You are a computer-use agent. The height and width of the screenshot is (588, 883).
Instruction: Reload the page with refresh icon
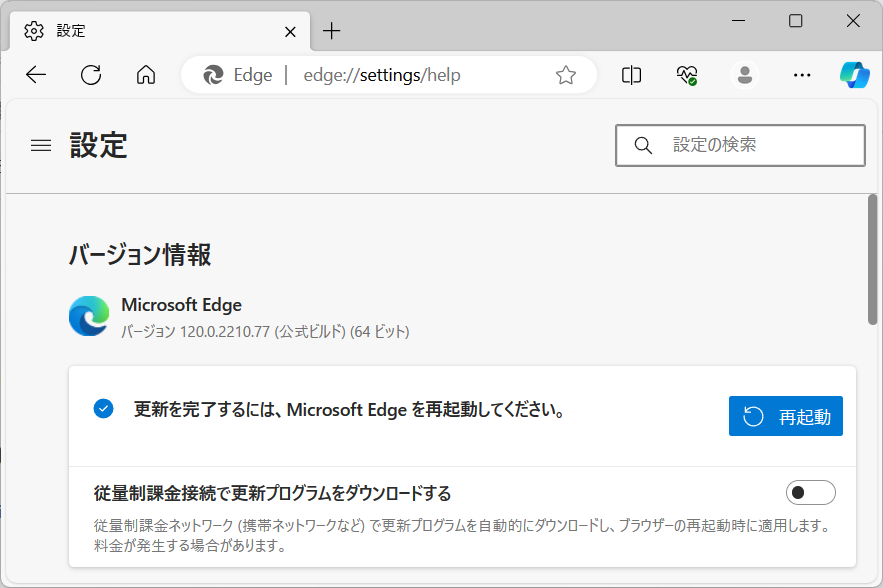(91, 74)
